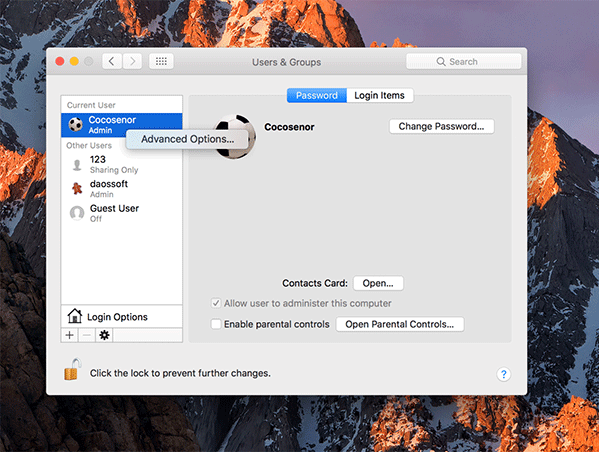Choose Advanced Options from context menu
The image size is (599, 452).
pyautogui.click(x=187, y=139)
